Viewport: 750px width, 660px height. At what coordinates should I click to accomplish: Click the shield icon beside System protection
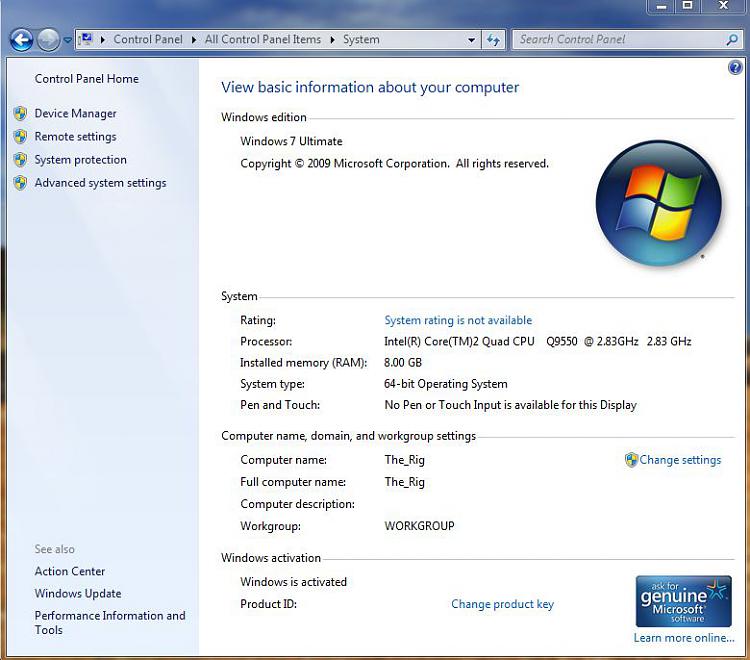[20, 160]
